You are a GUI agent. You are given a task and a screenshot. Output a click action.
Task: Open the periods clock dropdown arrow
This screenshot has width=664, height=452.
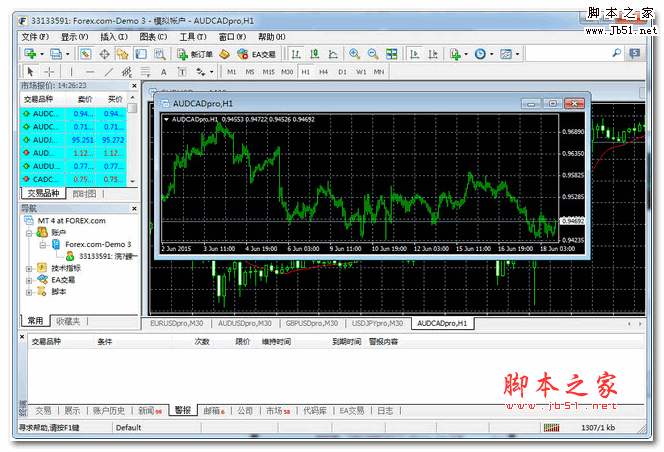pos(491,54)
